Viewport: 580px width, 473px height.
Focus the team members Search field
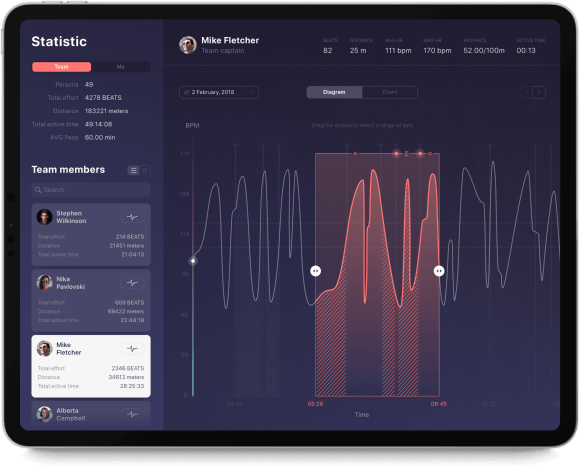pyautogui.click(x=91, y=190)
